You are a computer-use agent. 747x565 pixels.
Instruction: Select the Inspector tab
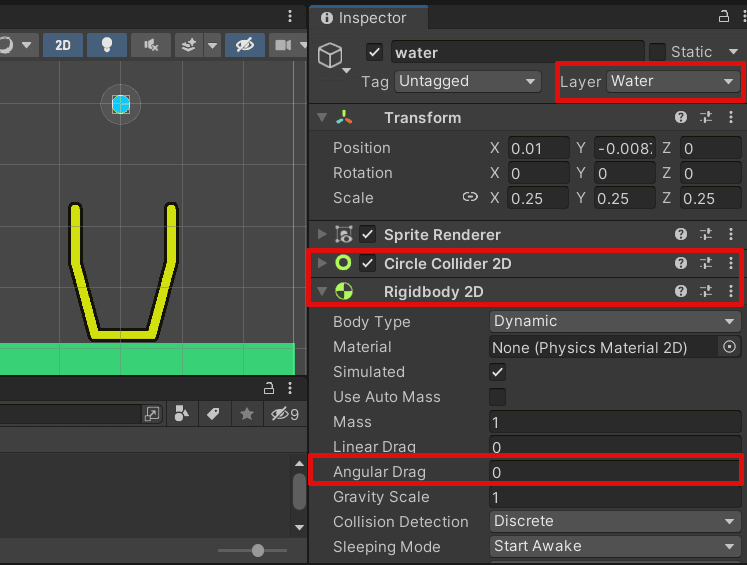pos(369,18)
